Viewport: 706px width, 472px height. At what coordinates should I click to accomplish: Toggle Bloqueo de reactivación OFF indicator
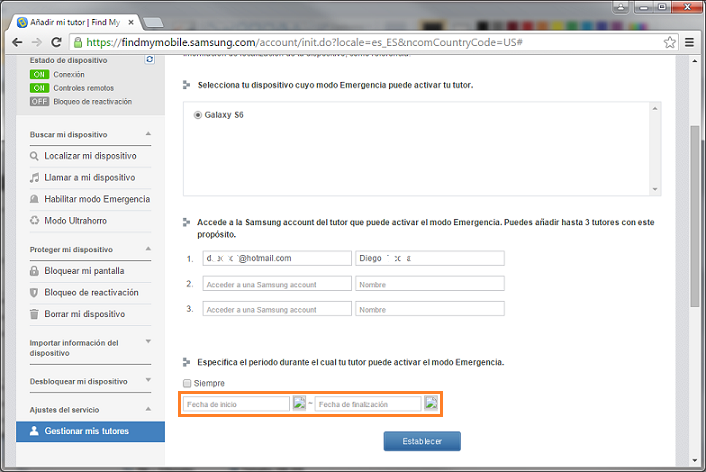[x=39, y=101]
